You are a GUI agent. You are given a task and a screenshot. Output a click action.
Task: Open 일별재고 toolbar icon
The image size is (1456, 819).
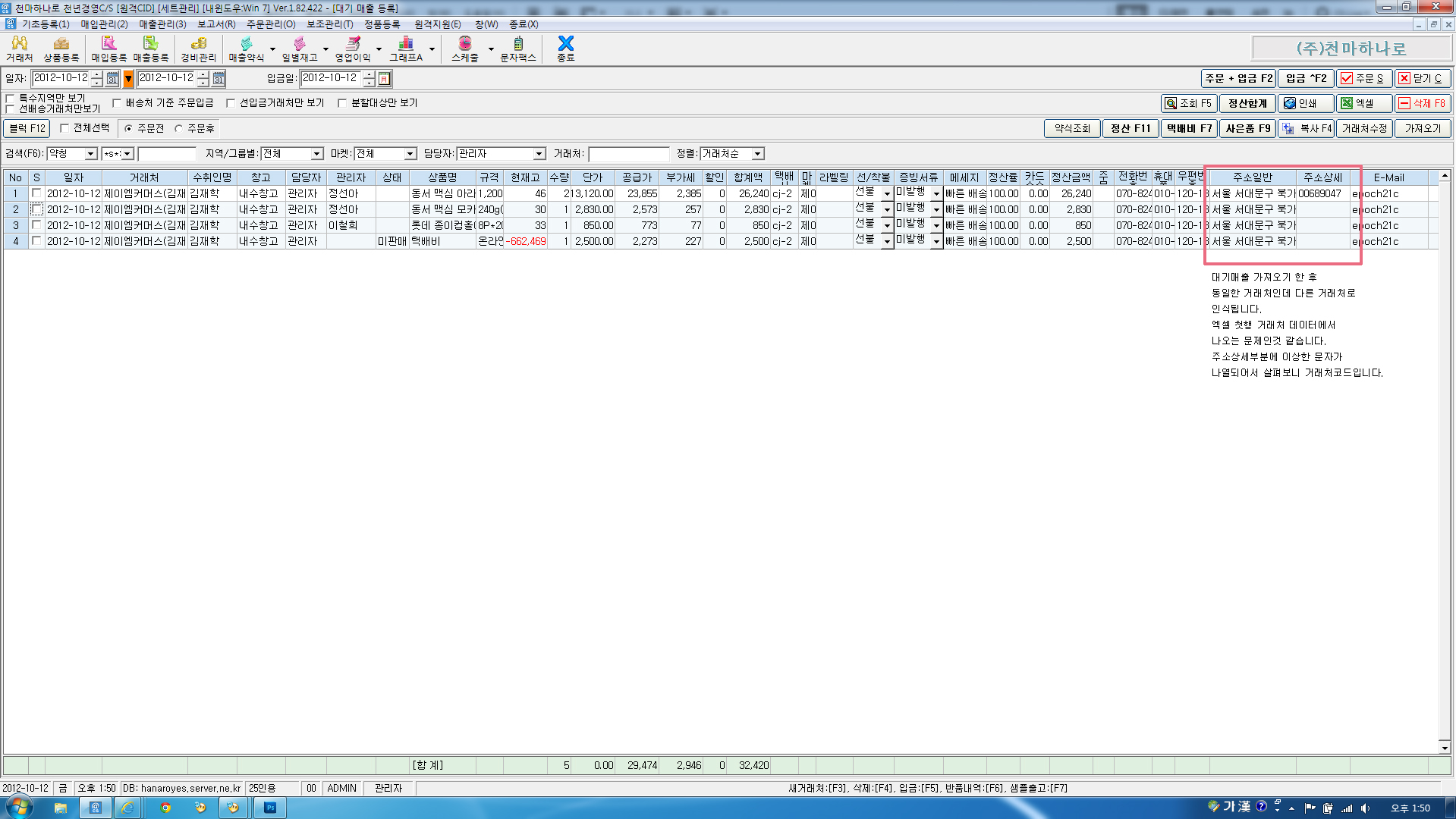point(300,49)
